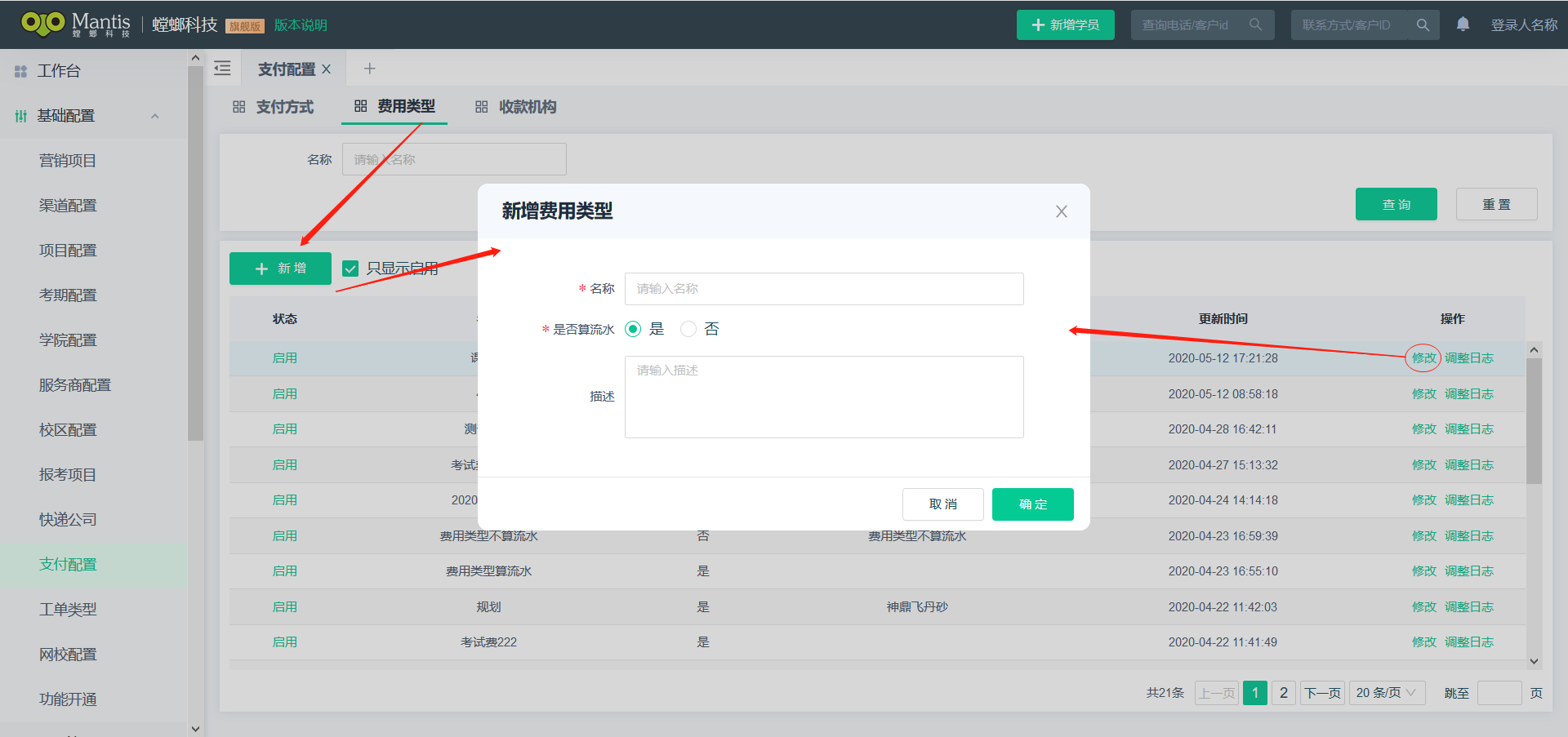The width and height of the screenshot is (1568, 737).
Task: Click the sidebar scroll up arrow
Action: tap(194, 58)
